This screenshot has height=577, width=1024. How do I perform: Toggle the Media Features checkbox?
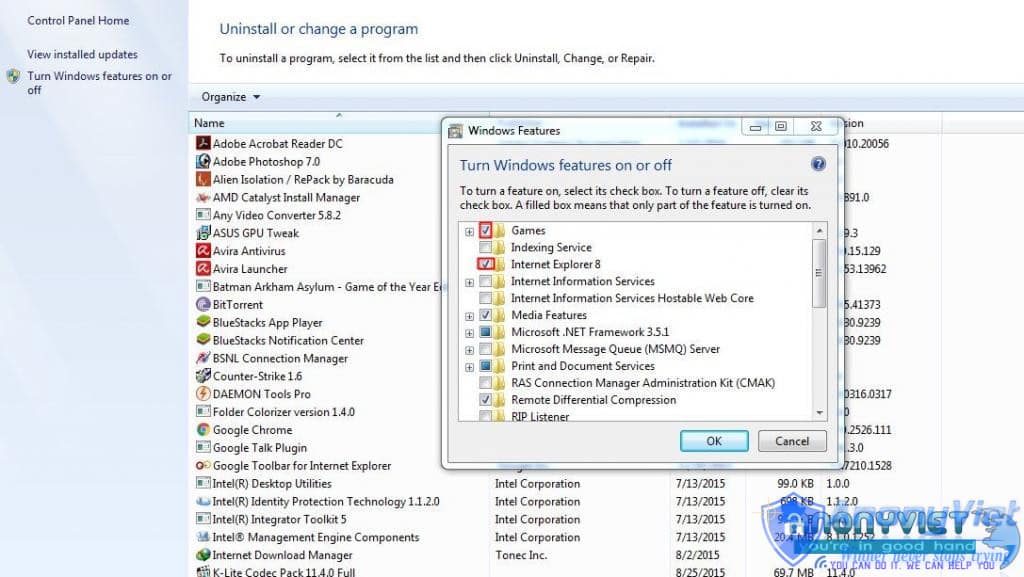click(485, 315)
